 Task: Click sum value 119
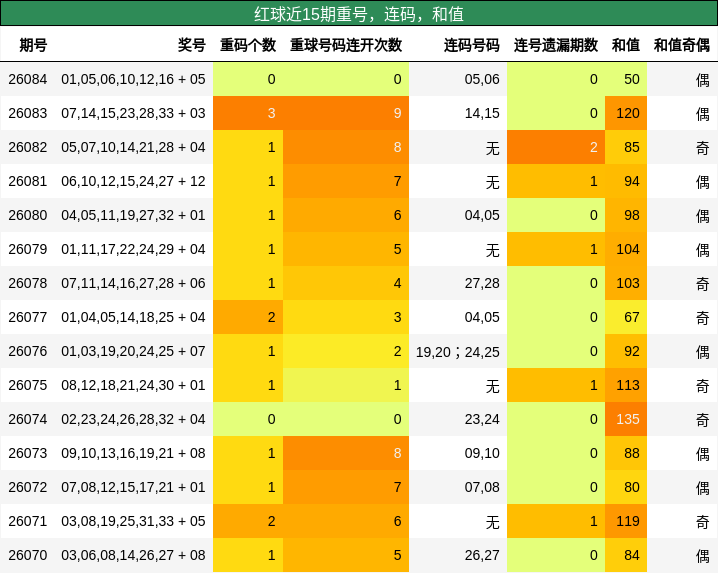pos(628,521)
